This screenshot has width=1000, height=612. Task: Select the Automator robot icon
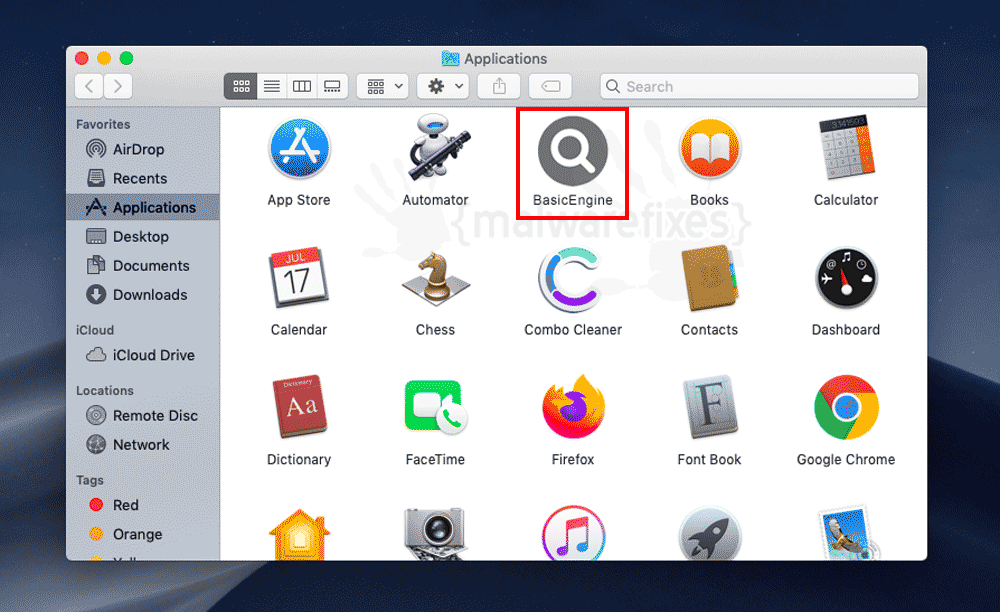pos(437,147)
